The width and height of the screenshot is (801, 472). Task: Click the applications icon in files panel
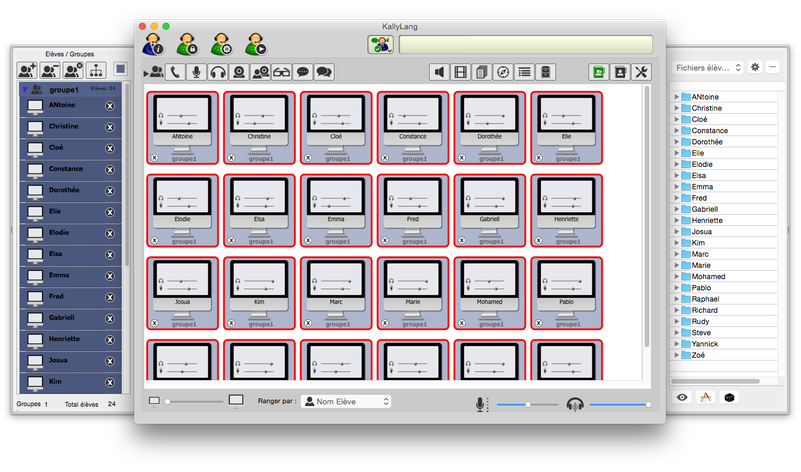click(705, 397)
